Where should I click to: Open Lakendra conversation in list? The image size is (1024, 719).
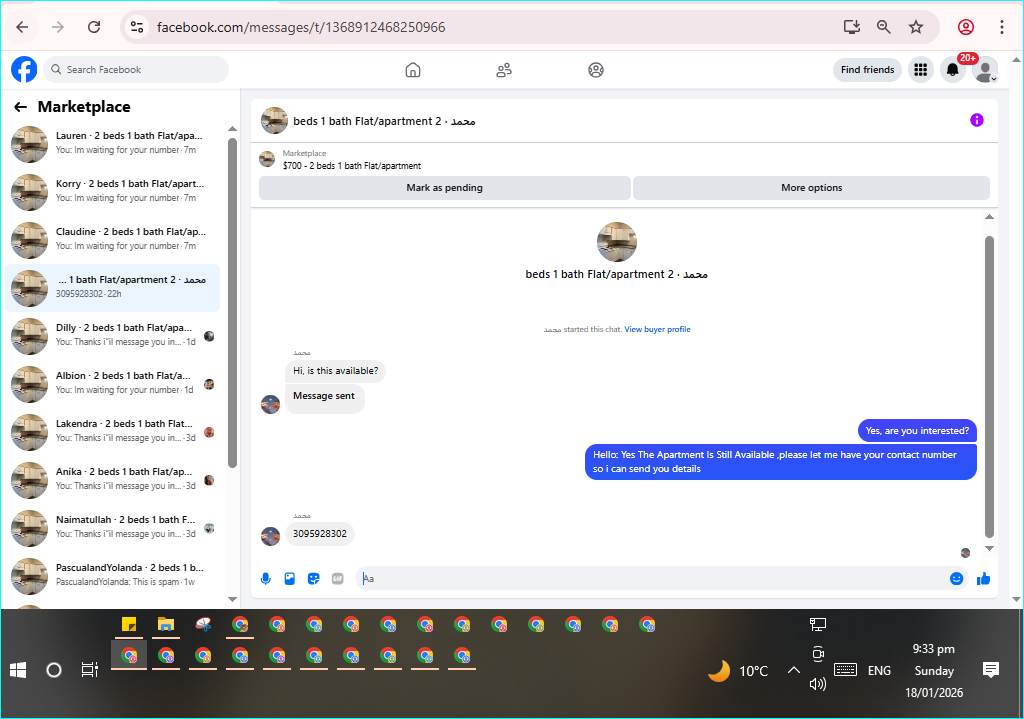coord(112,432)
